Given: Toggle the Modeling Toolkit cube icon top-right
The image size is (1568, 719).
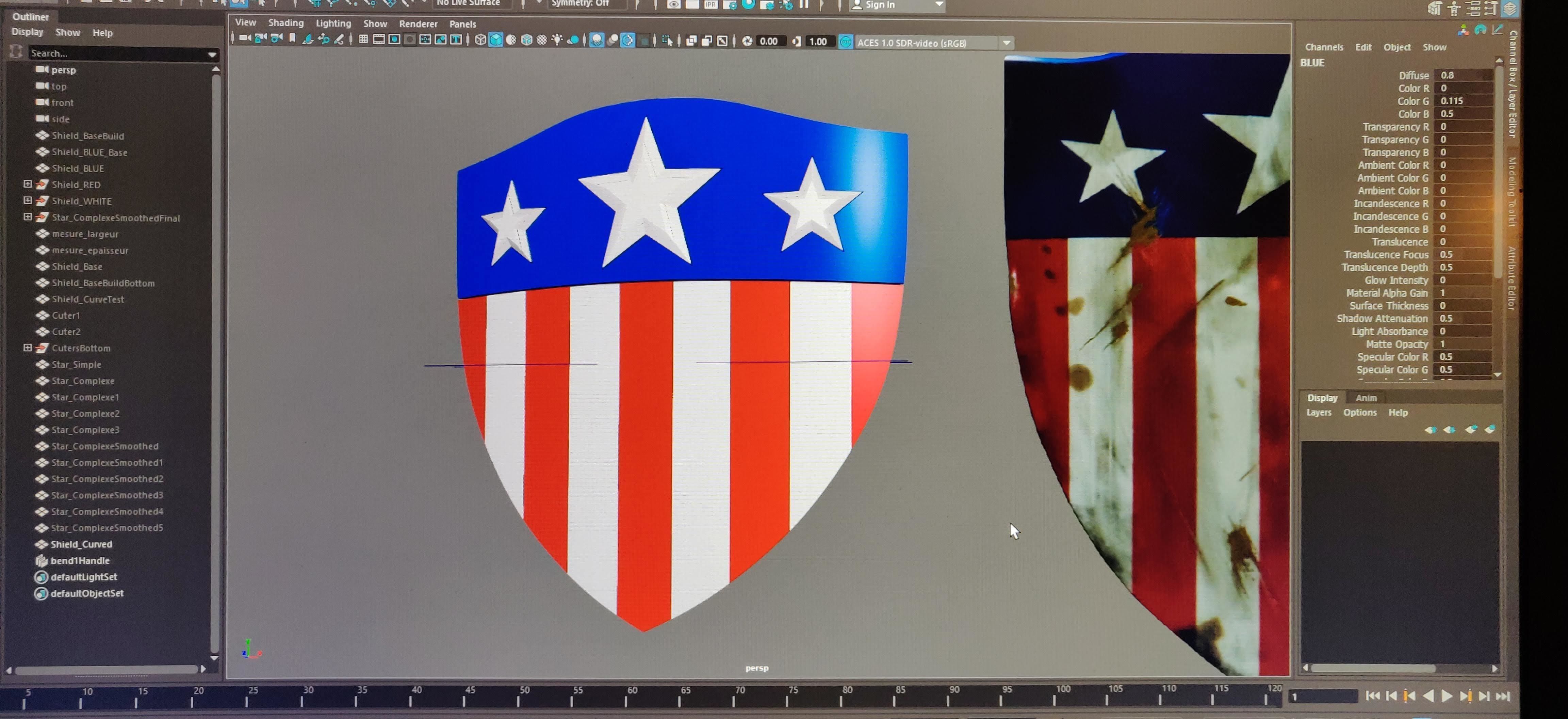Looking at the screenshot, I should (x=1435, y=9).
